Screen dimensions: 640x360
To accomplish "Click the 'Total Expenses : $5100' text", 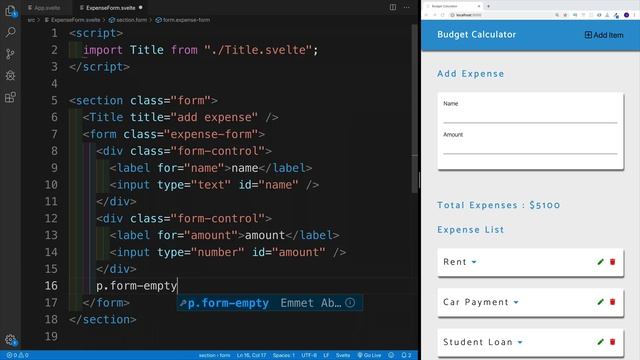I will (498, 205).
